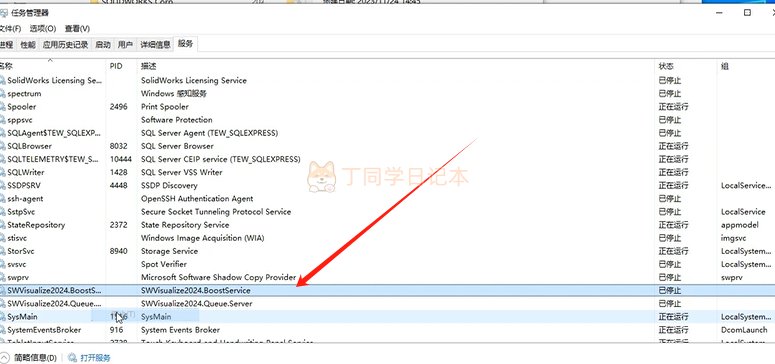
Task: Click the Task Manager app icon in title bar
Action: coord(3,13)
